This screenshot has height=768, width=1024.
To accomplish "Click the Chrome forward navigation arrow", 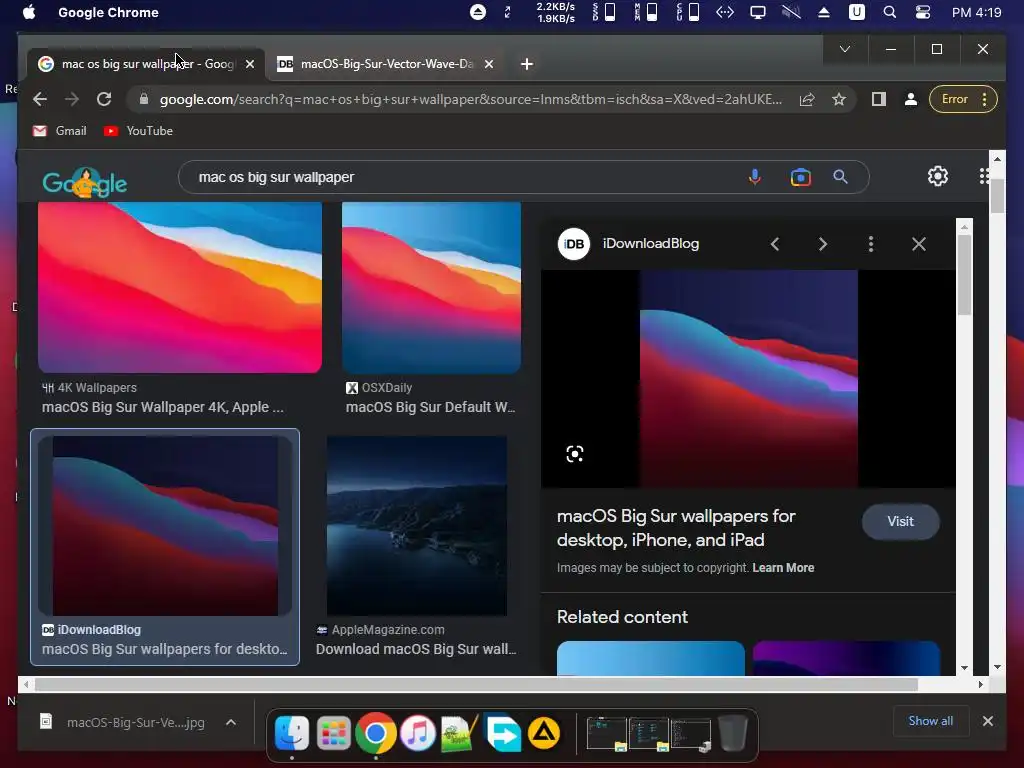I will tap(72, 99).
